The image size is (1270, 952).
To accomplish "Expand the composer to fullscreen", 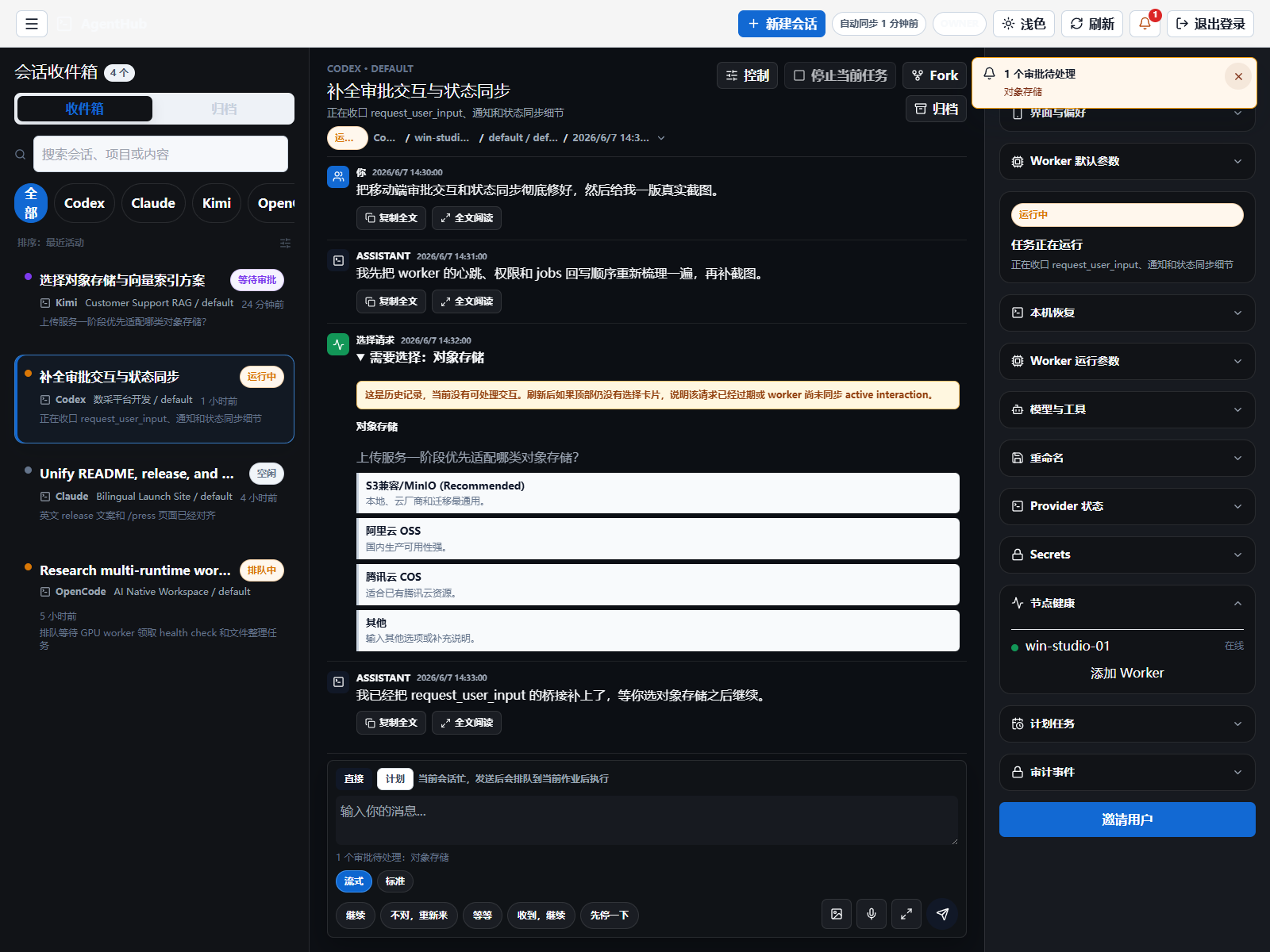I will coord(906,914).
